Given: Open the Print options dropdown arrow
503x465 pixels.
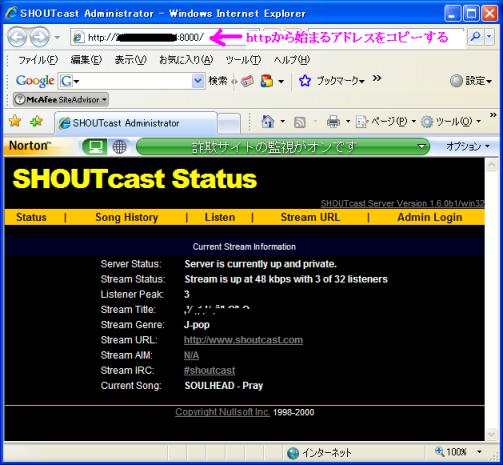Looking at the screenshot, I should (347, 122).
